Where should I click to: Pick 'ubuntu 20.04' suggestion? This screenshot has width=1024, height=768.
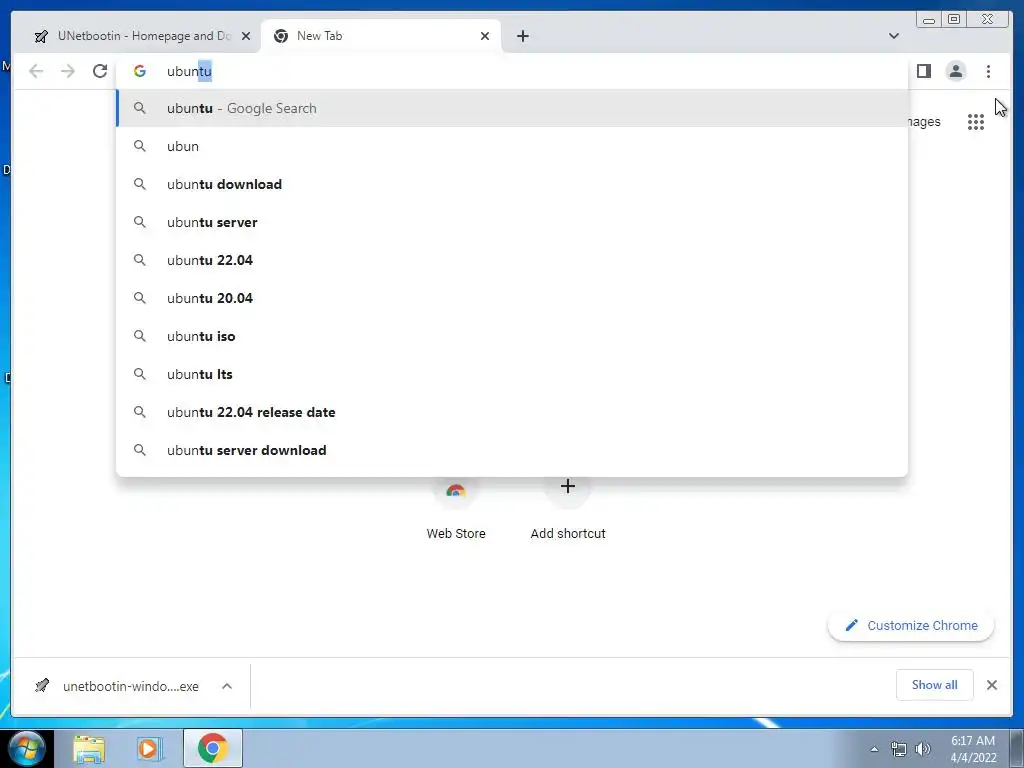(x=512, y=298)
